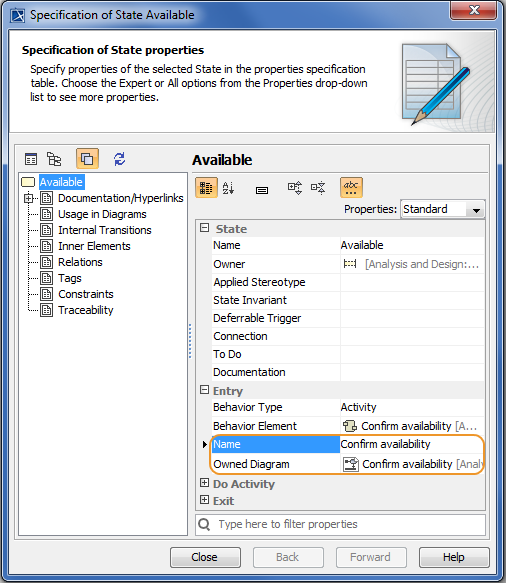The image size is (506, 583).
Task: Select the Owned Diagram property label
Action: click(251, 464)
